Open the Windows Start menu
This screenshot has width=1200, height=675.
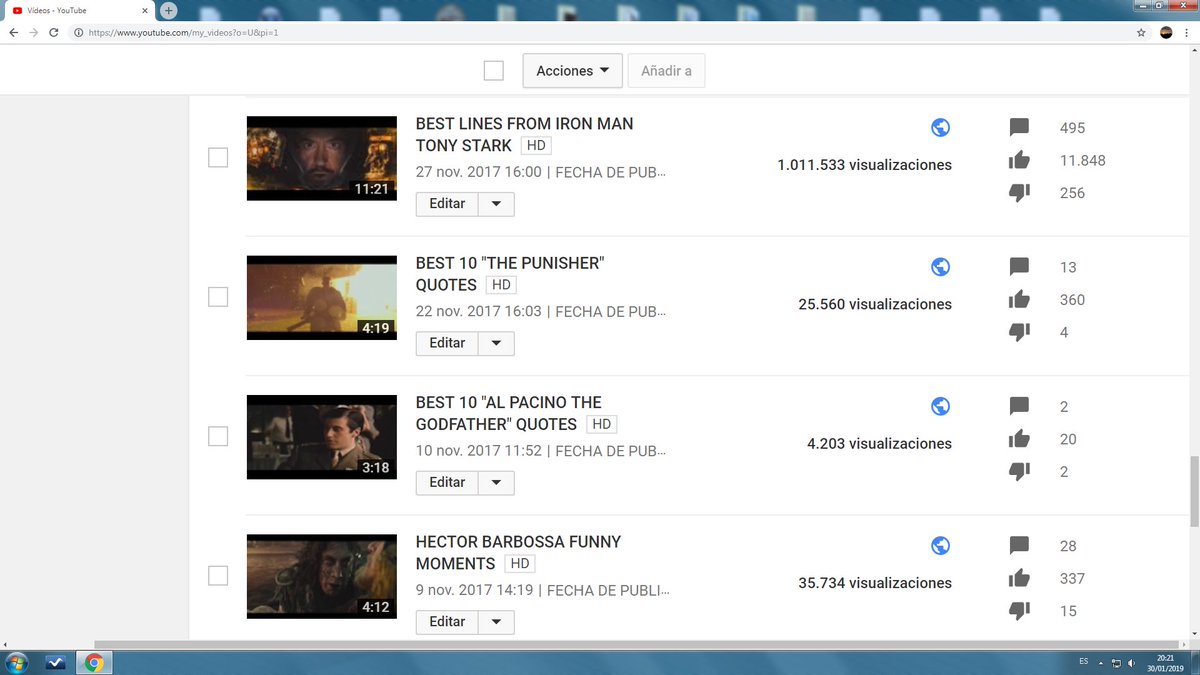click(x=17, y=662)
